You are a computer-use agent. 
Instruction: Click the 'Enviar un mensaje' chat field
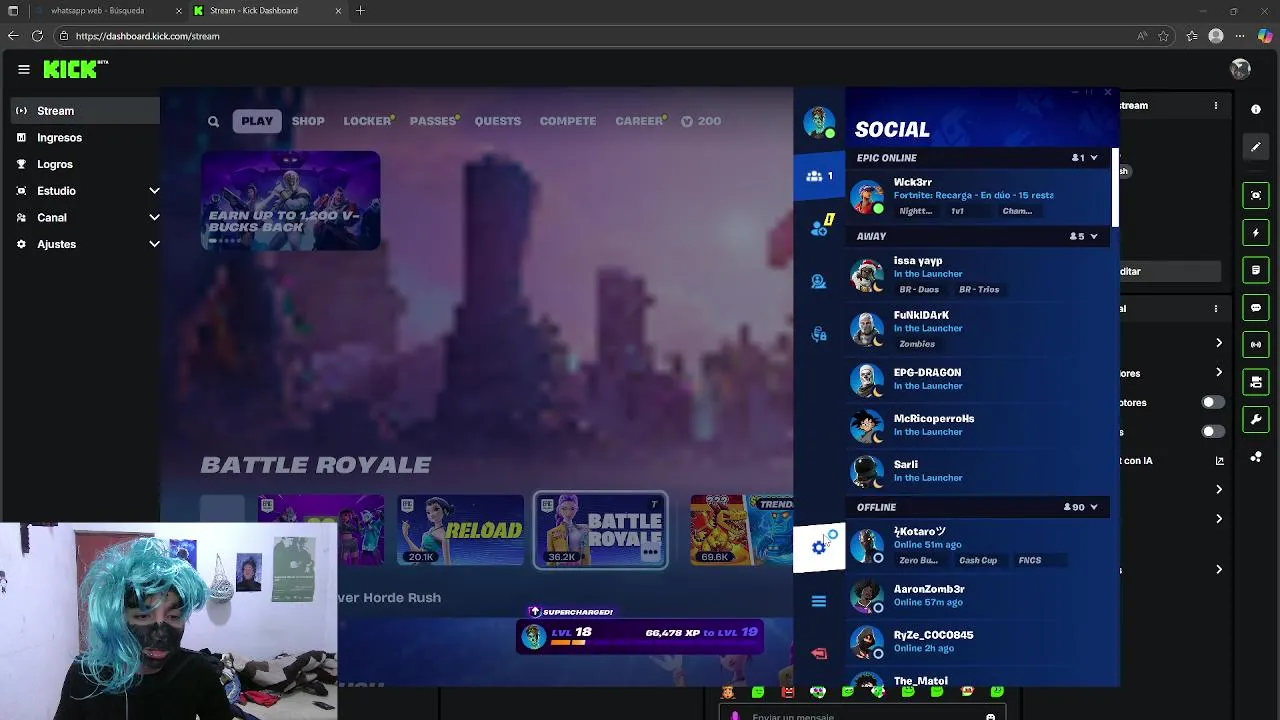point(860,716)
